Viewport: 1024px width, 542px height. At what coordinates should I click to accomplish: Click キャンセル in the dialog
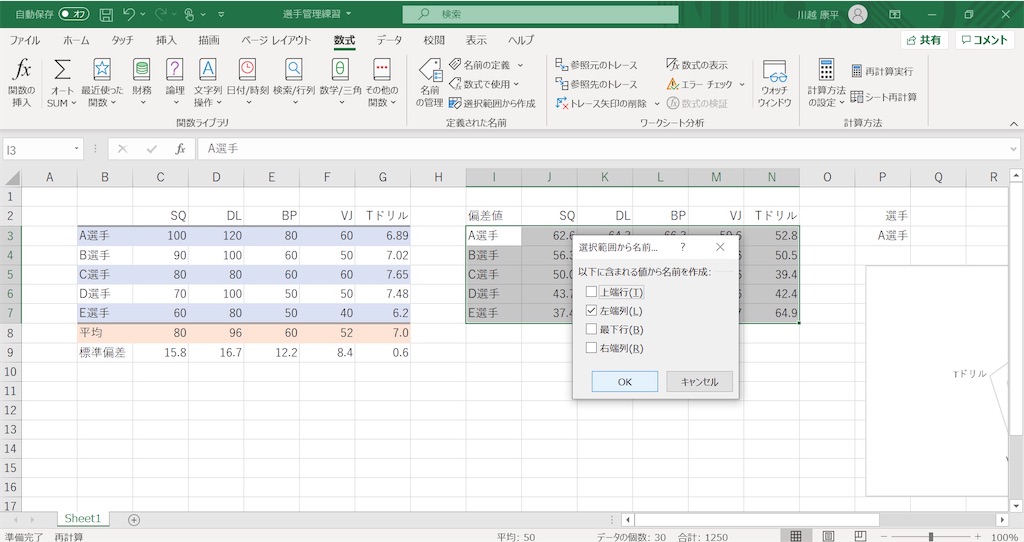699,381
